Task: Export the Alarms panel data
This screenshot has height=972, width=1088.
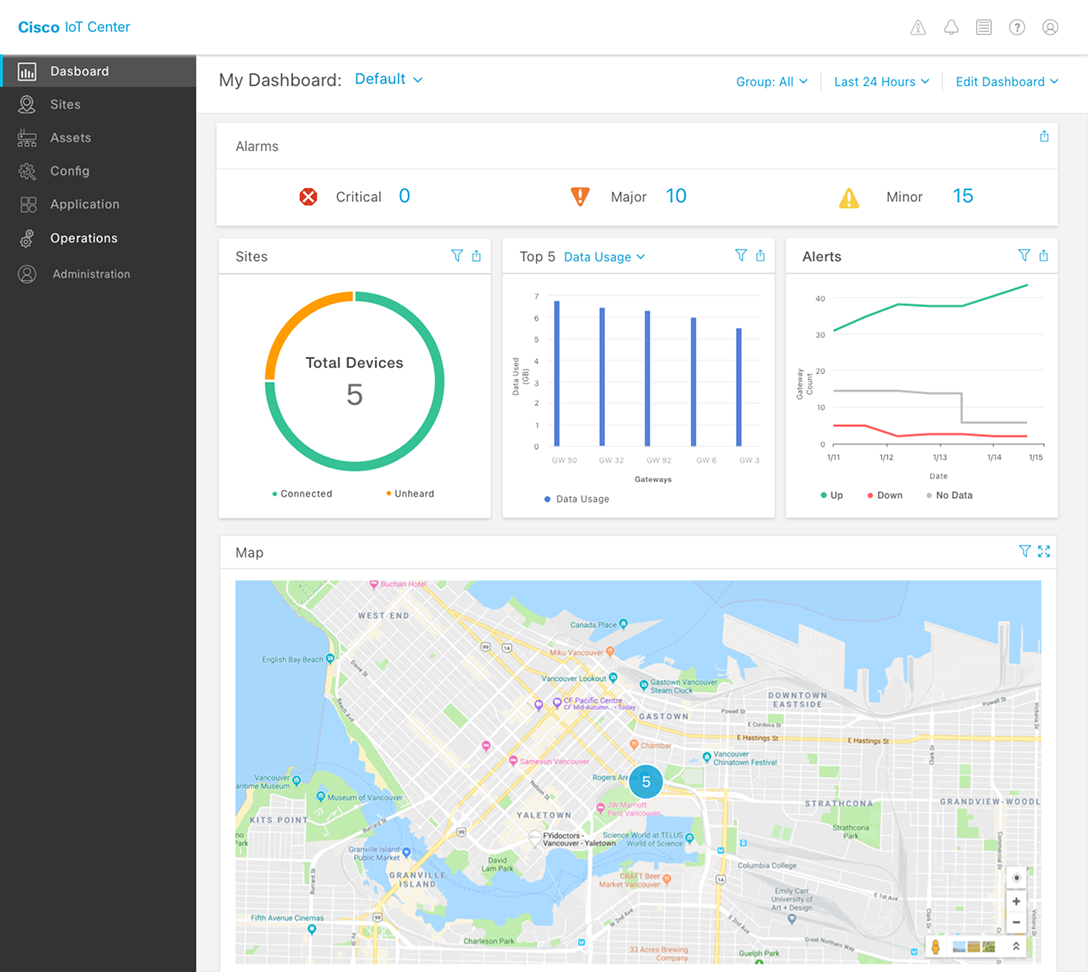Action: 1044,136
